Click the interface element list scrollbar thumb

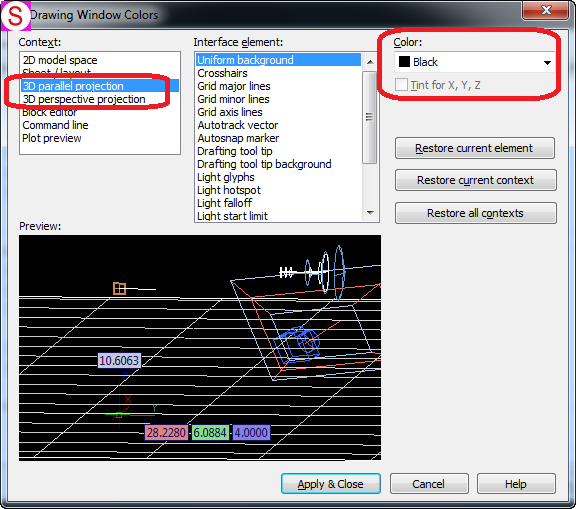(x=370, y=117)
